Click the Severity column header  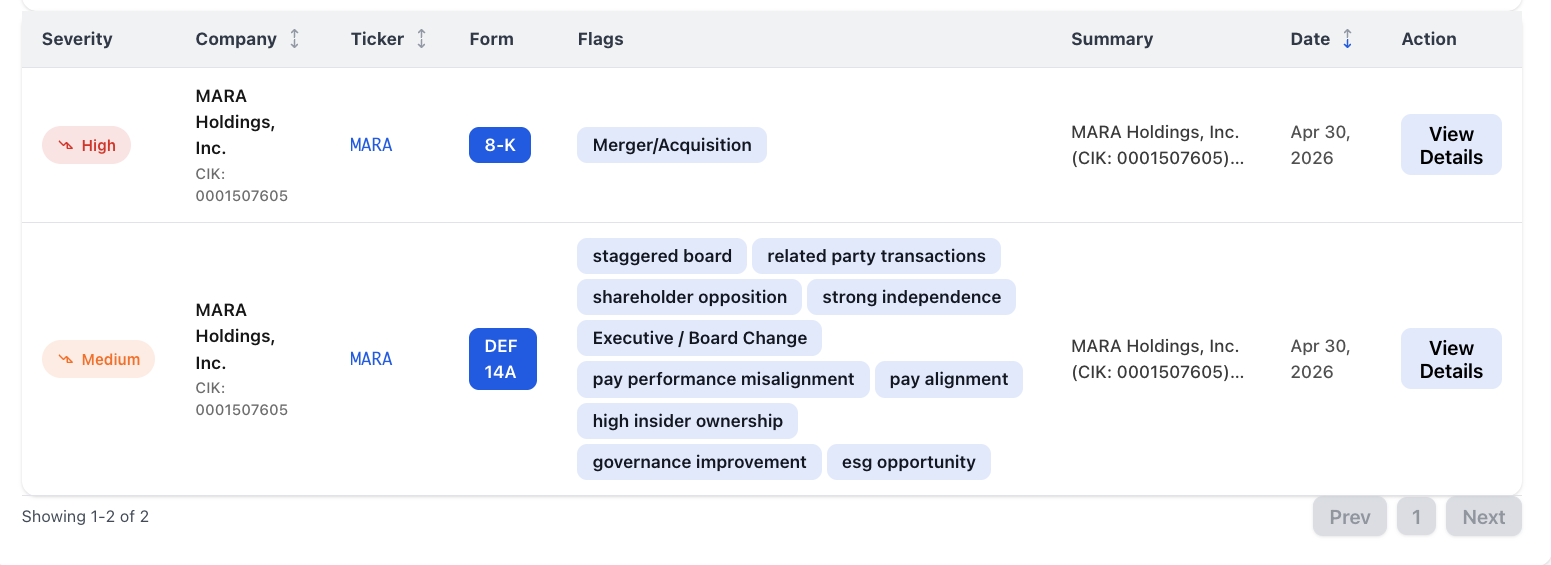(x=77, y=39)
